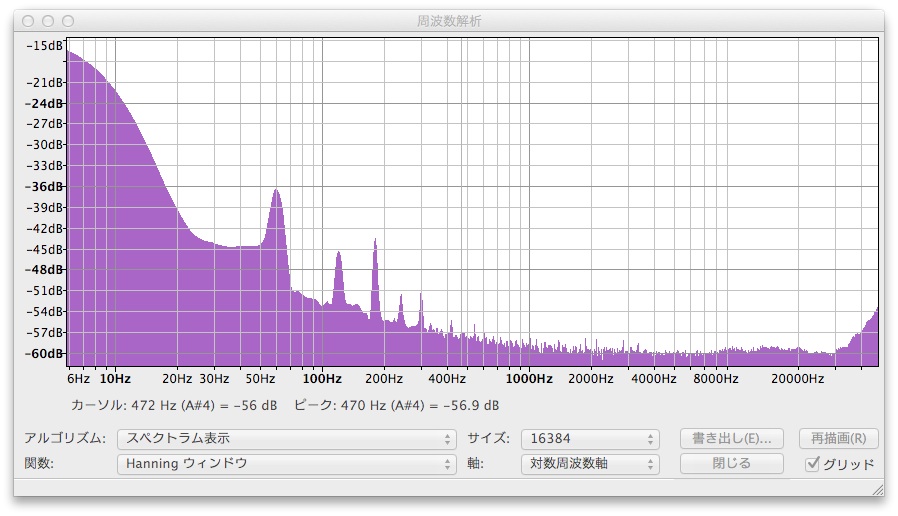Screen dimensions: 898x516
Task: Click the -60dB axis label
Action: pyautogui.click(x=45, y=353)
